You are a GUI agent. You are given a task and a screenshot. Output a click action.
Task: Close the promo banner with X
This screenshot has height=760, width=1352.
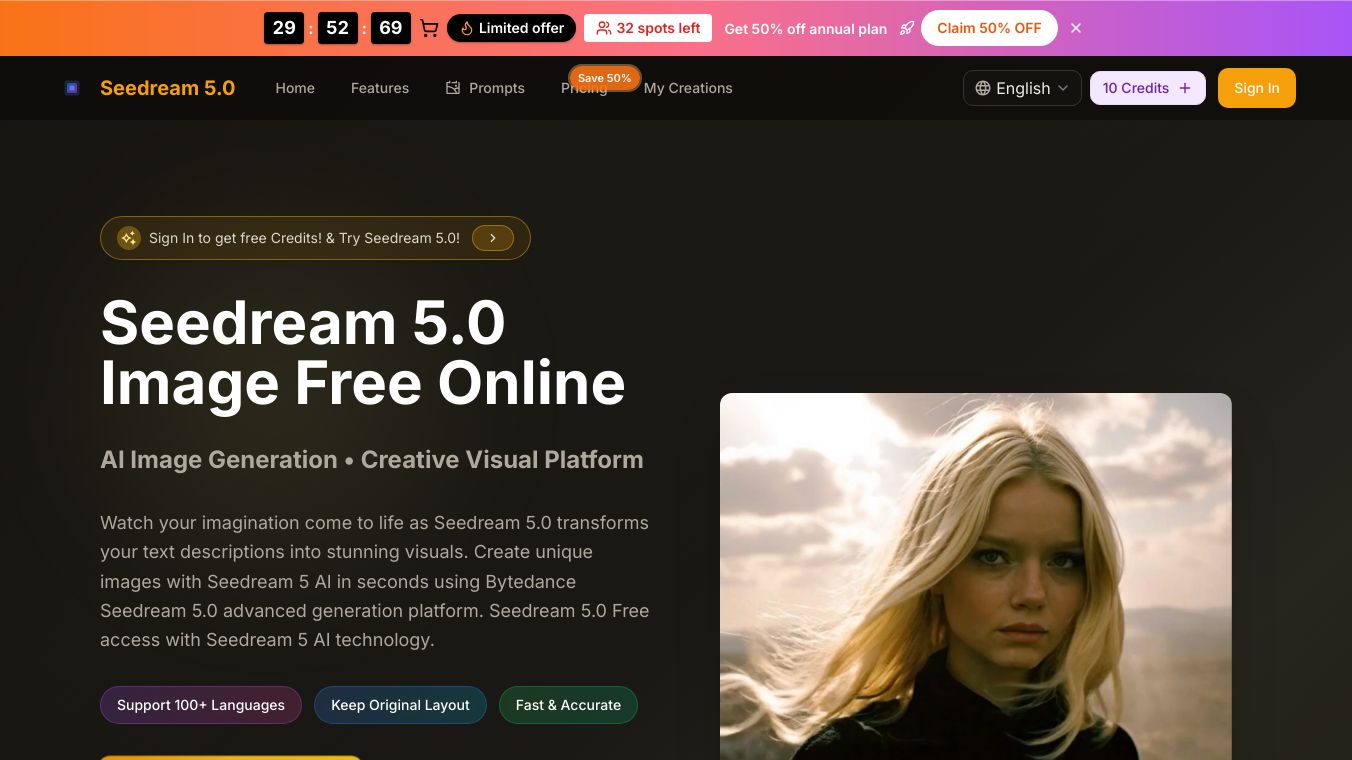[1076, 28]
